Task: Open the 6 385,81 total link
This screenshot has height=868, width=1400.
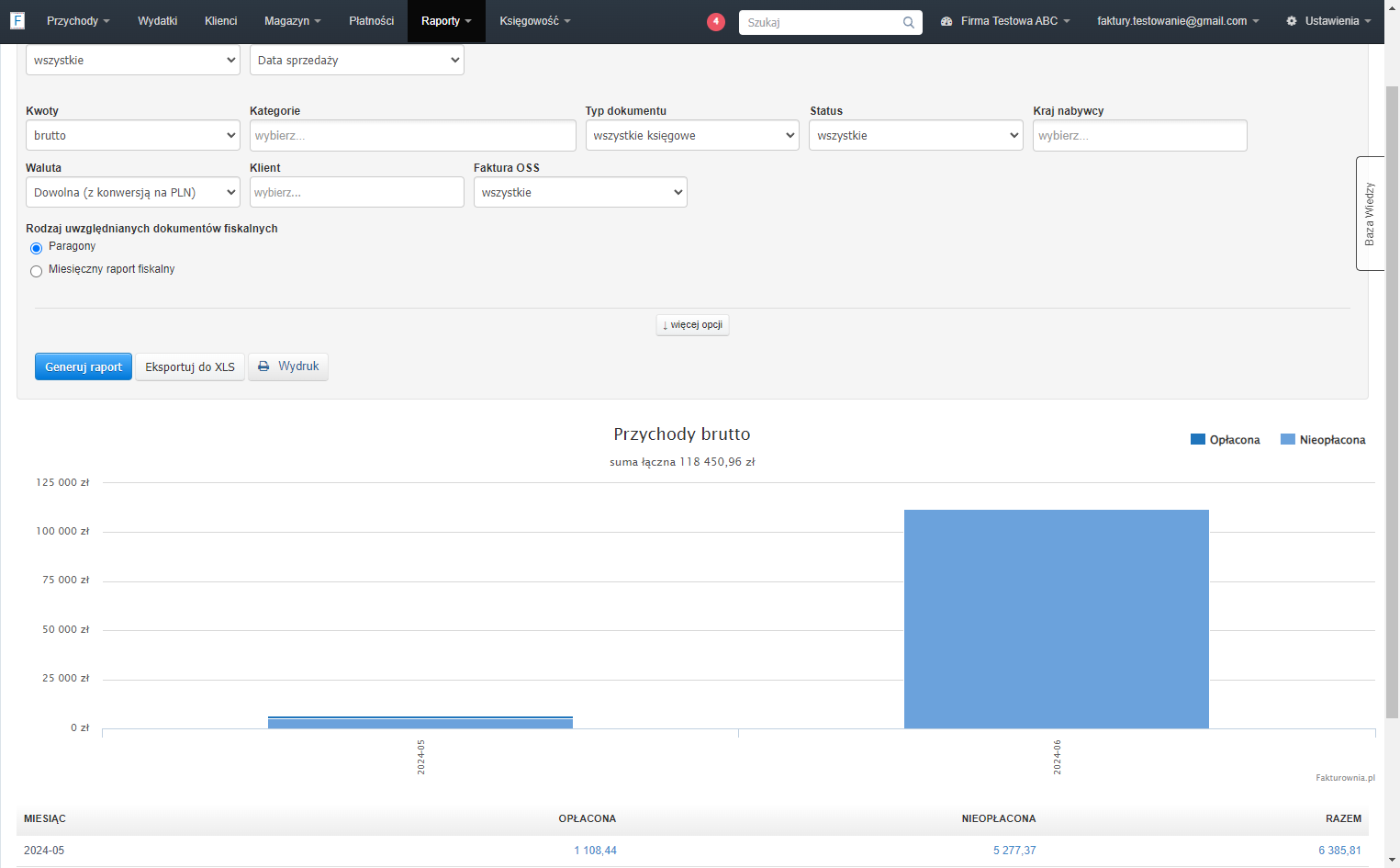Action: tap(1339, 851)
